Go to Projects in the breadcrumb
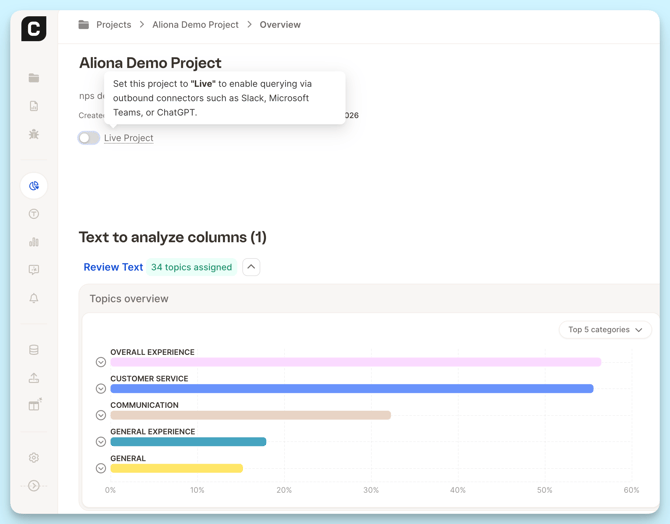Screen dimensions: 670x524 coord(113,25)
